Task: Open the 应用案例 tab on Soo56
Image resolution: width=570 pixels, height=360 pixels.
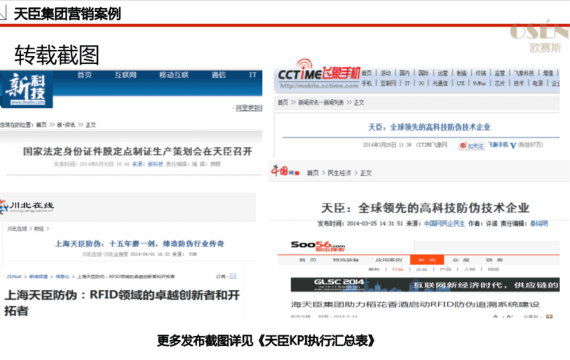Action: coord(389,260)
